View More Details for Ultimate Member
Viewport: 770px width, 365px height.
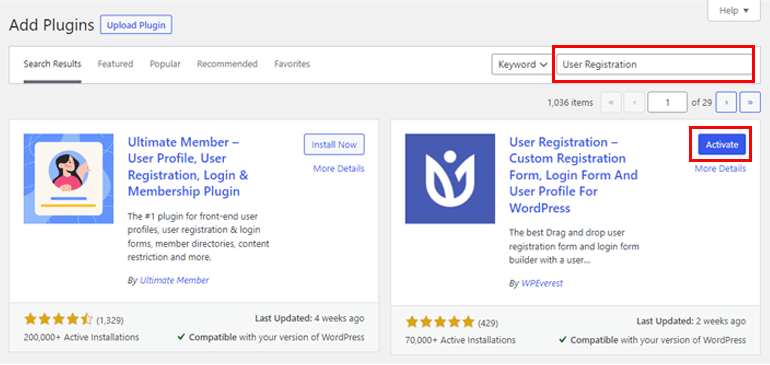(x=339, y=168)
